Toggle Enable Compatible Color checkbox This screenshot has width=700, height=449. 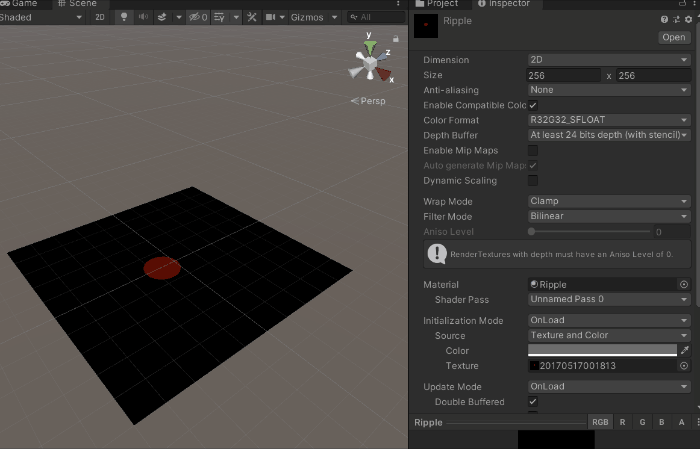click(x=533, y=105)
